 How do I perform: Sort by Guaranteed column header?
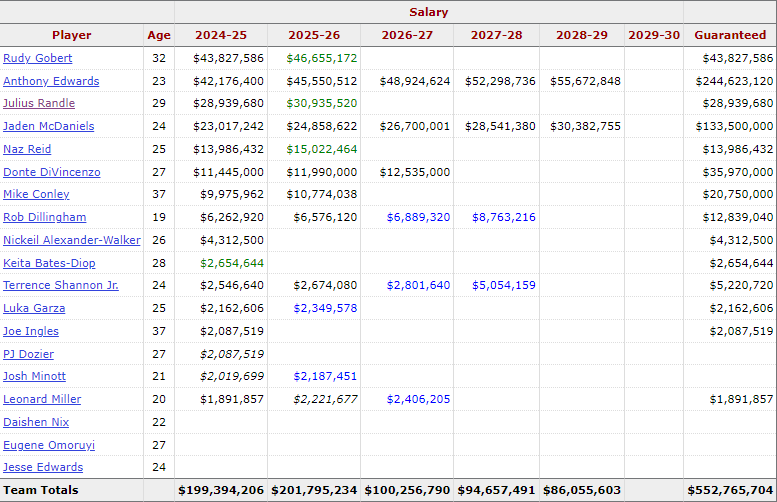730,35
